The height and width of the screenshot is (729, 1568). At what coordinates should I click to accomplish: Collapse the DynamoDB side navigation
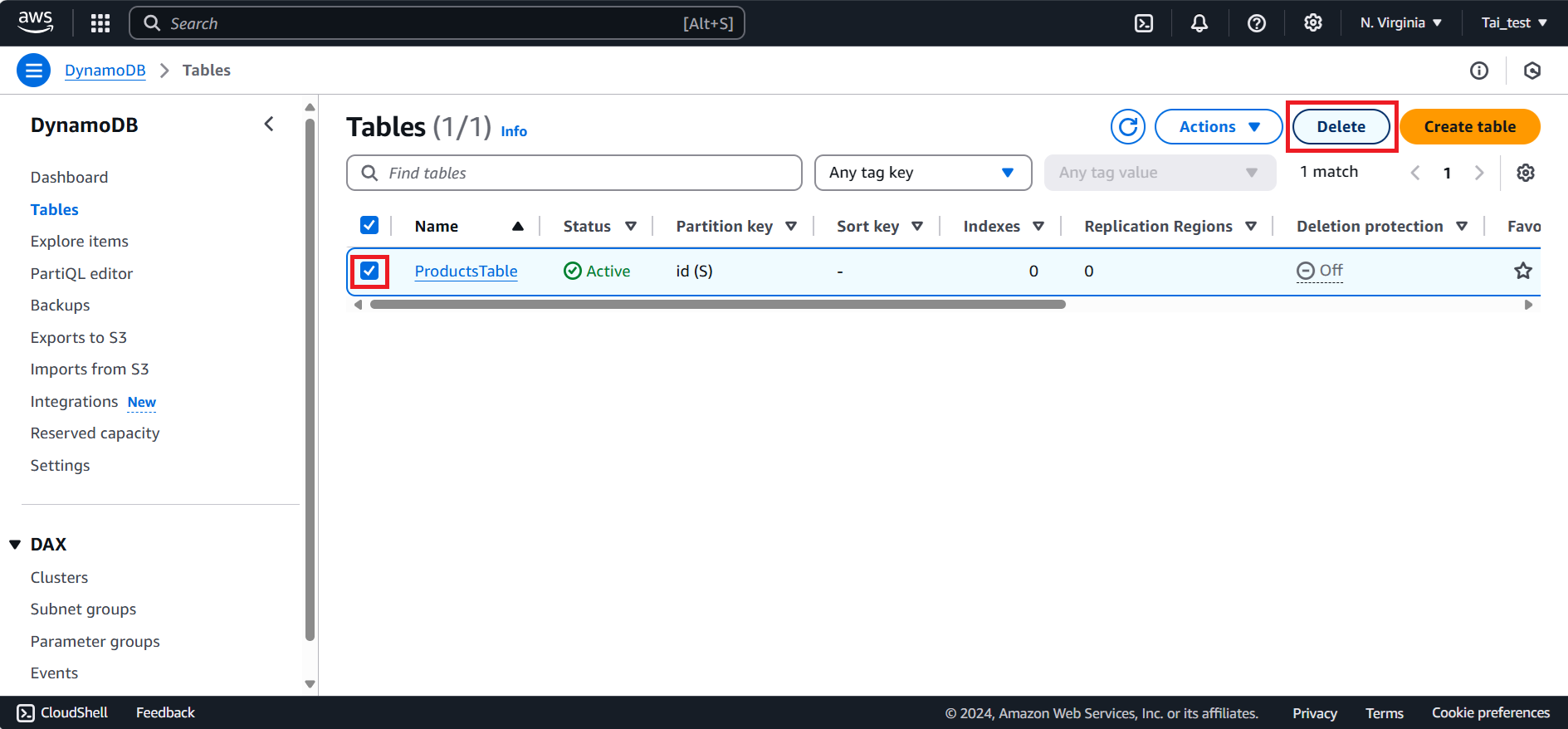coord(269,125)
